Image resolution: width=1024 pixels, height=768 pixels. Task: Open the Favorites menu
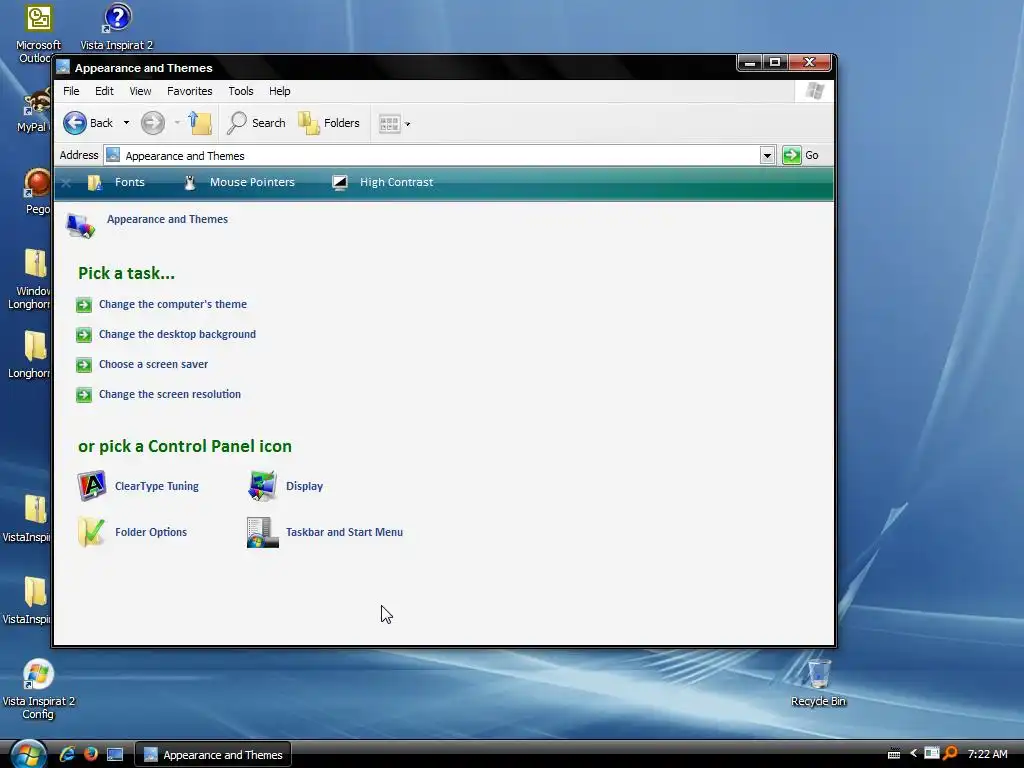coord(189,91)
